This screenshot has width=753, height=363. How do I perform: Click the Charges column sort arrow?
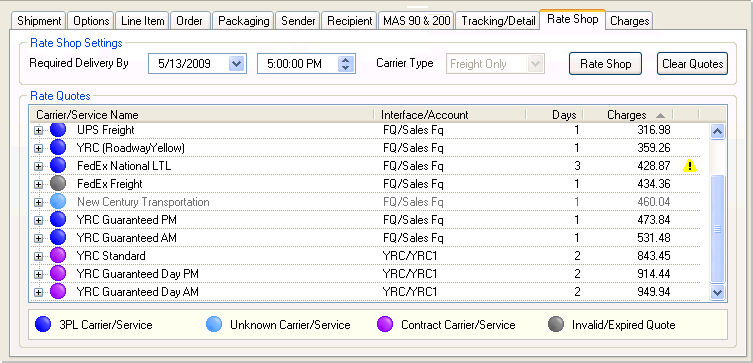point(660,115)
